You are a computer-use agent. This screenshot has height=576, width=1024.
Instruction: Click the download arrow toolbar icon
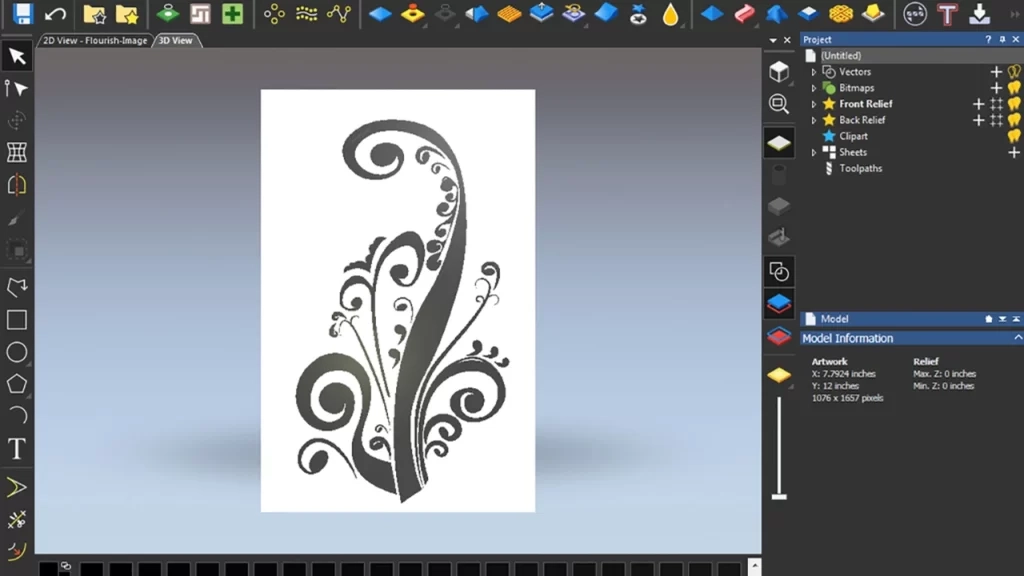coord(980,14)
